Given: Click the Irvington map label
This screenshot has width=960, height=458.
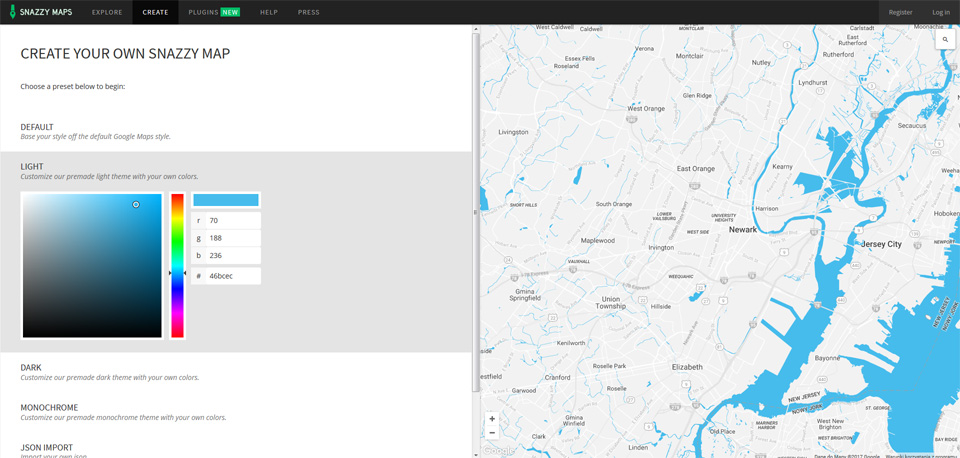Looking at the screenshot, I should [661, 248].
